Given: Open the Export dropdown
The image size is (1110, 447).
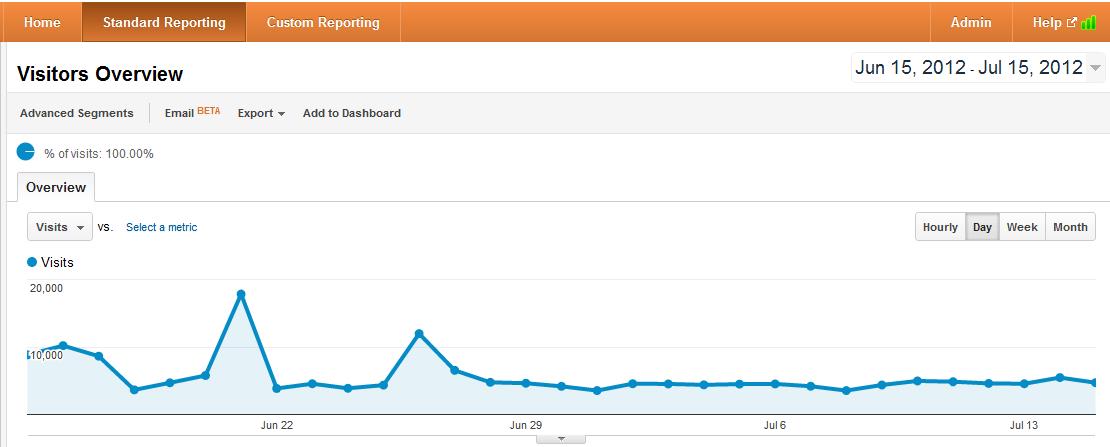Looking at the screenshot, I should [x=261, y=113].
